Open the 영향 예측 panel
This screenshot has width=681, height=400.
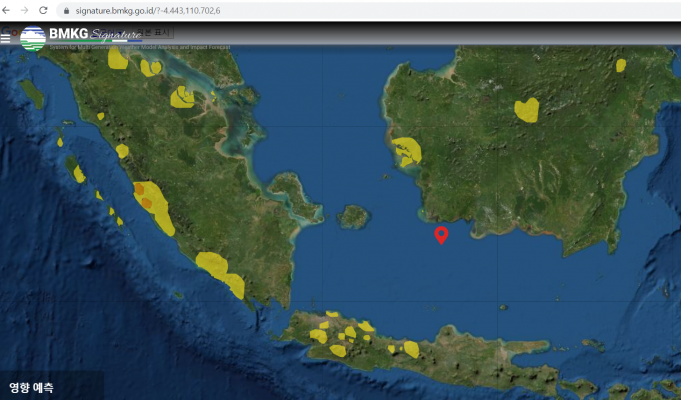point(32,386)
